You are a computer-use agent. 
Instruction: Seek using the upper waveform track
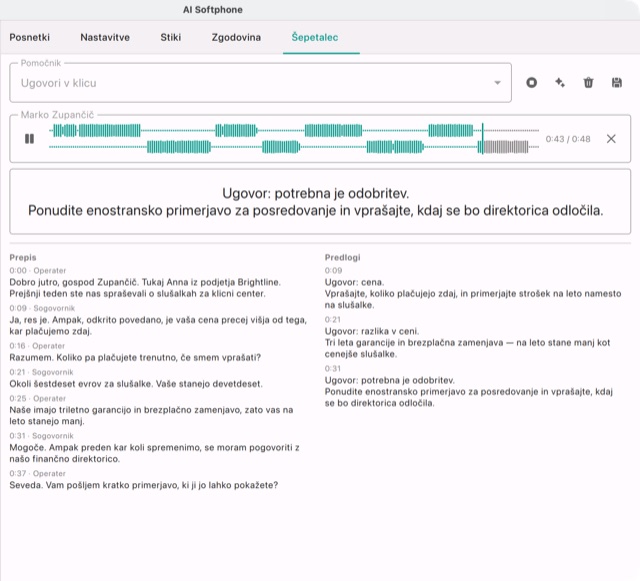pos(294,131)
